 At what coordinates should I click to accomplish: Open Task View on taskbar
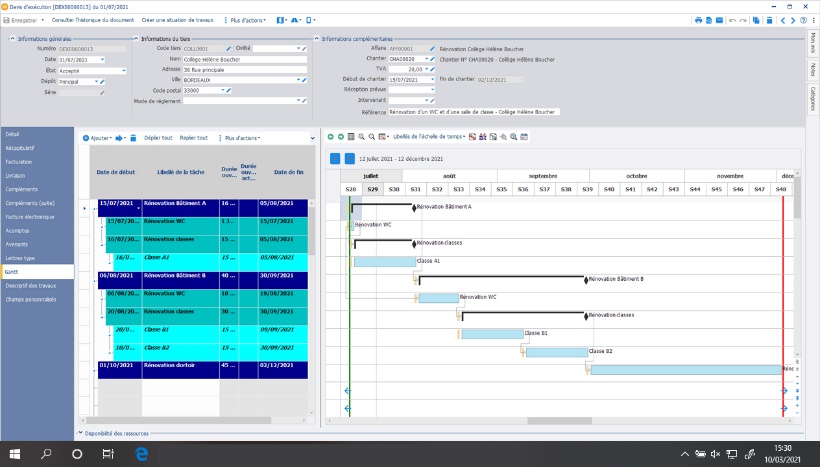(x=108, y=454)
